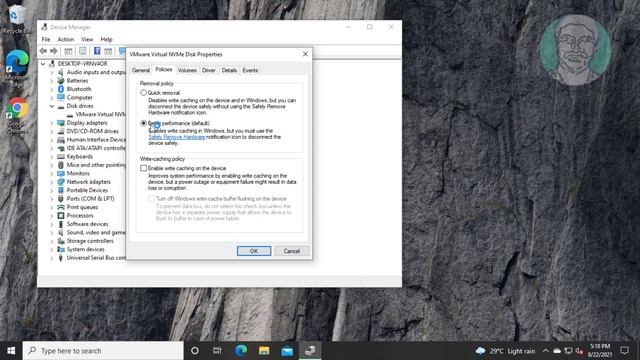Click the Storage controllers icon
Screen dimensions: 640x360
click(61, 241)
